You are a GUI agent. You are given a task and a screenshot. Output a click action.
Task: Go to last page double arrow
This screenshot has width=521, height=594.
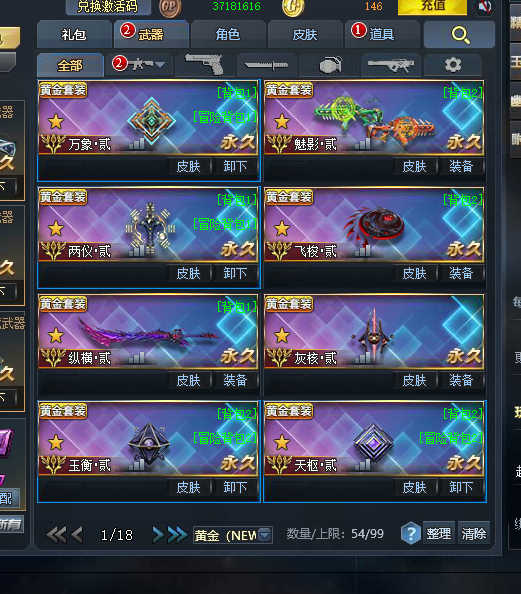pyautogui.click(x=177, y=535)
